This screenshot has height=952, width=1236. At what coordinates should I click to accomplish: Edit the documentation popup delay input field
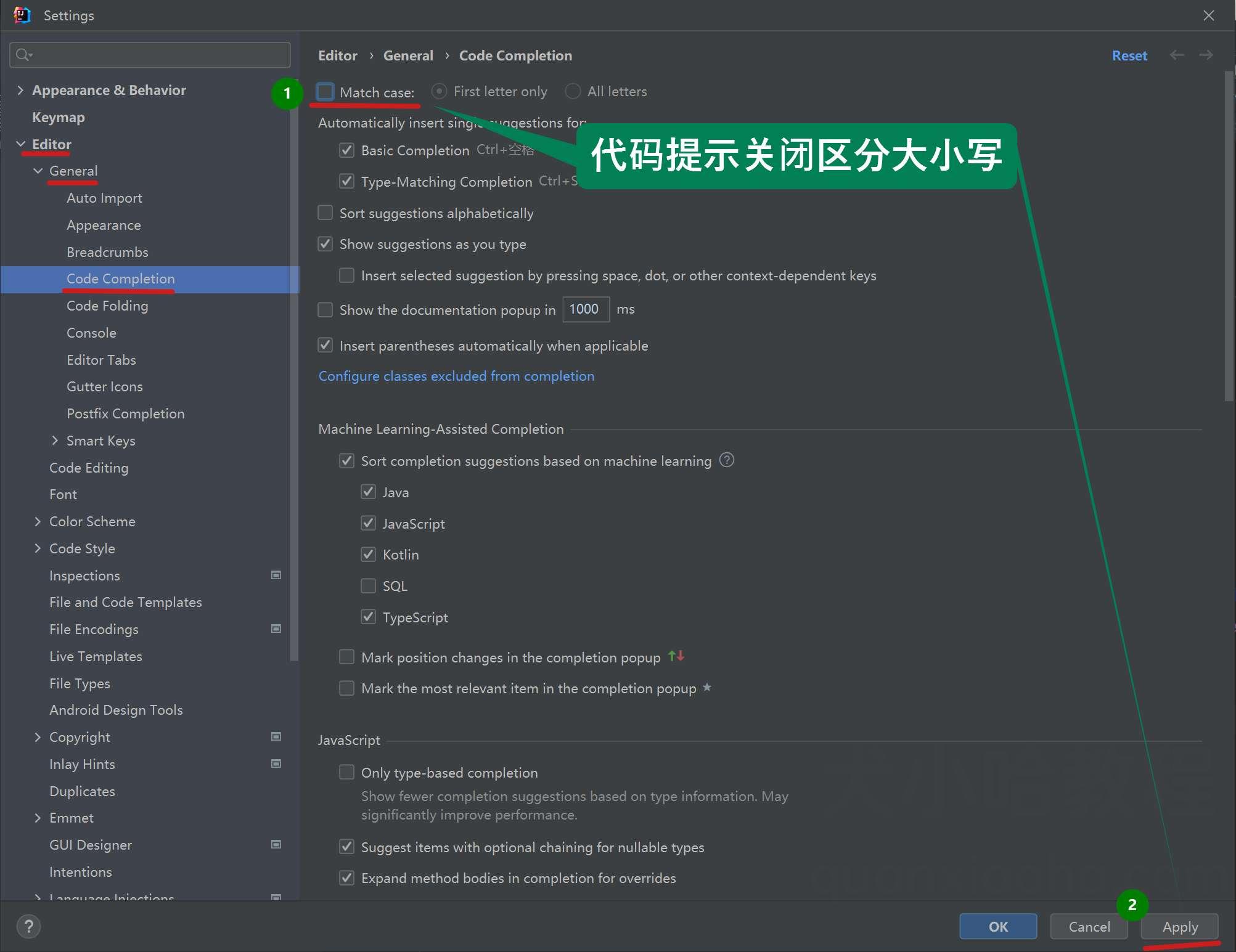(x=584, y=309)
